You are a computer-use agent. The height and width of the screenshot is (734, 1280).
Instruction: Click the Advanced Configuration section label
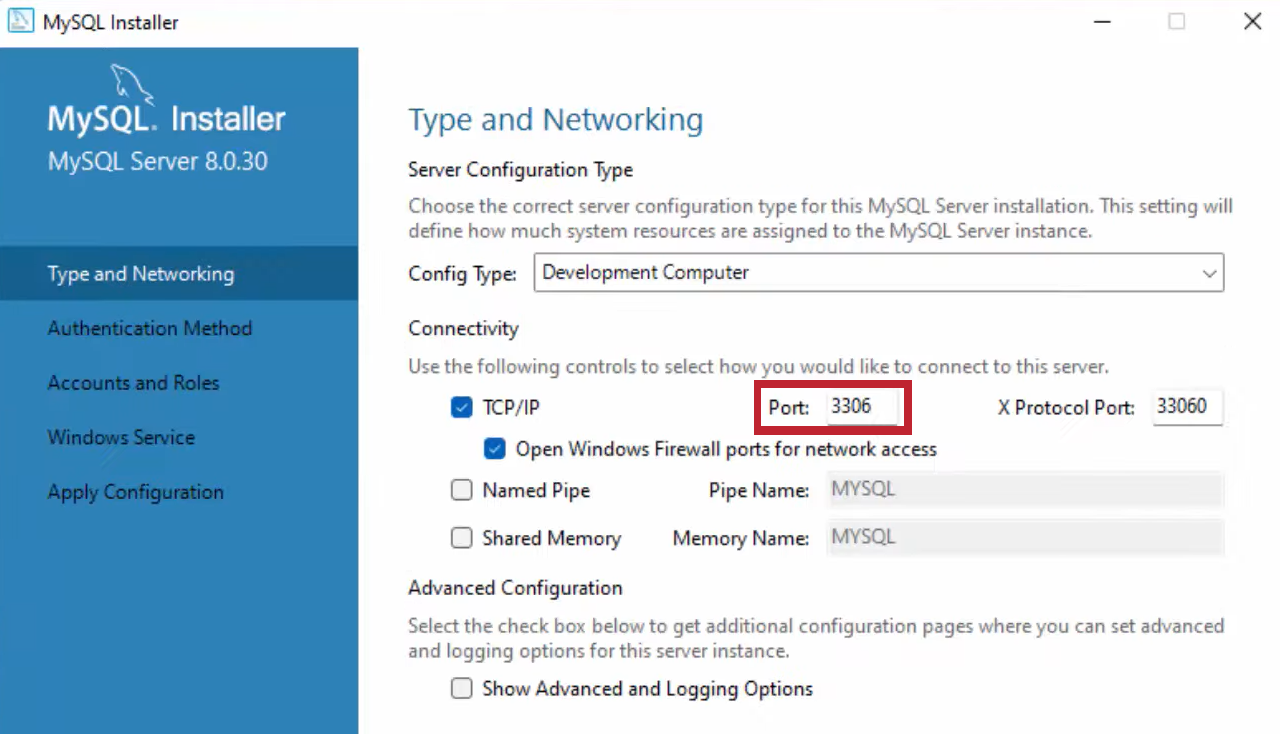coord(516,587)
